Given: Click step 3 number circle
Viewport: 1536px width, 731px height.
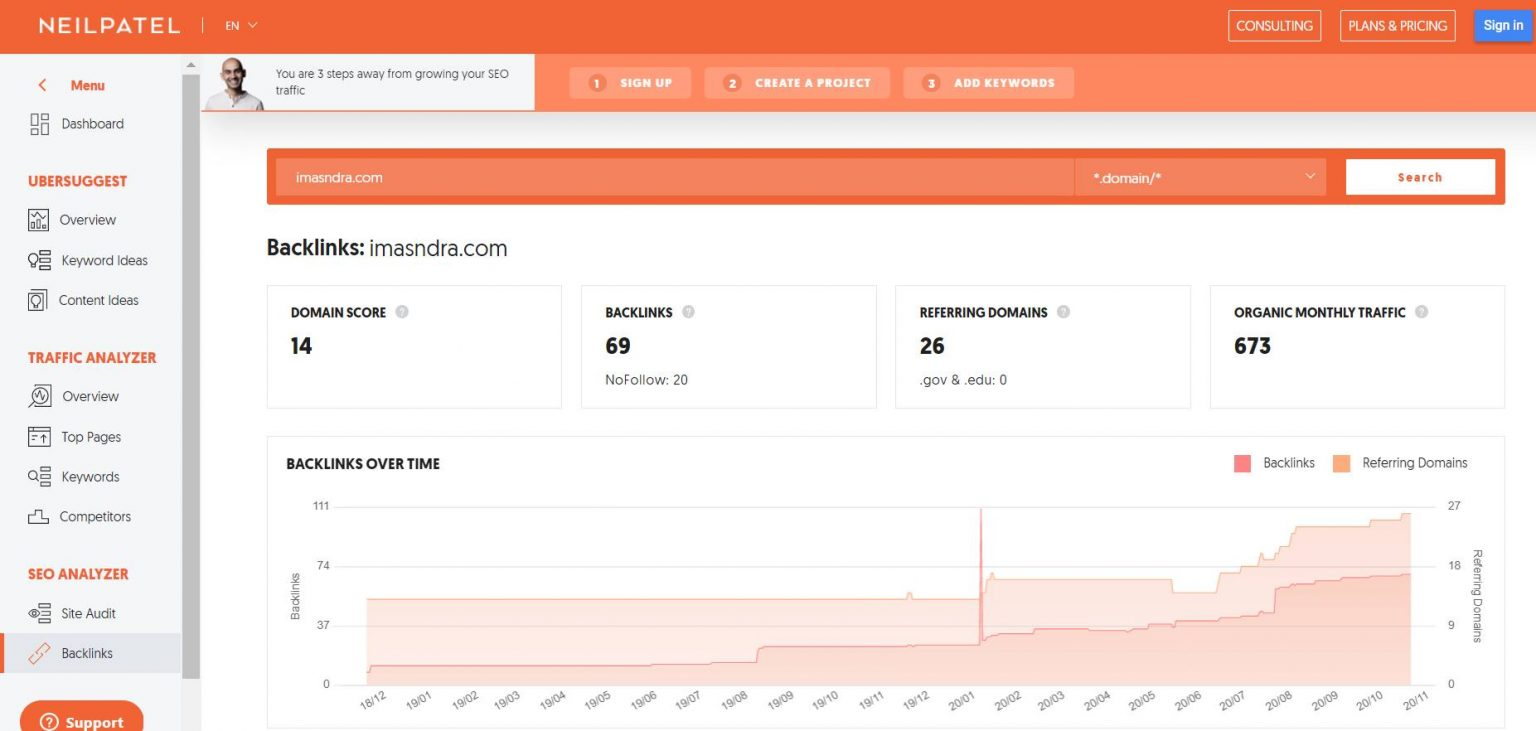Looking at the screenshot, I should pos(931,83).
